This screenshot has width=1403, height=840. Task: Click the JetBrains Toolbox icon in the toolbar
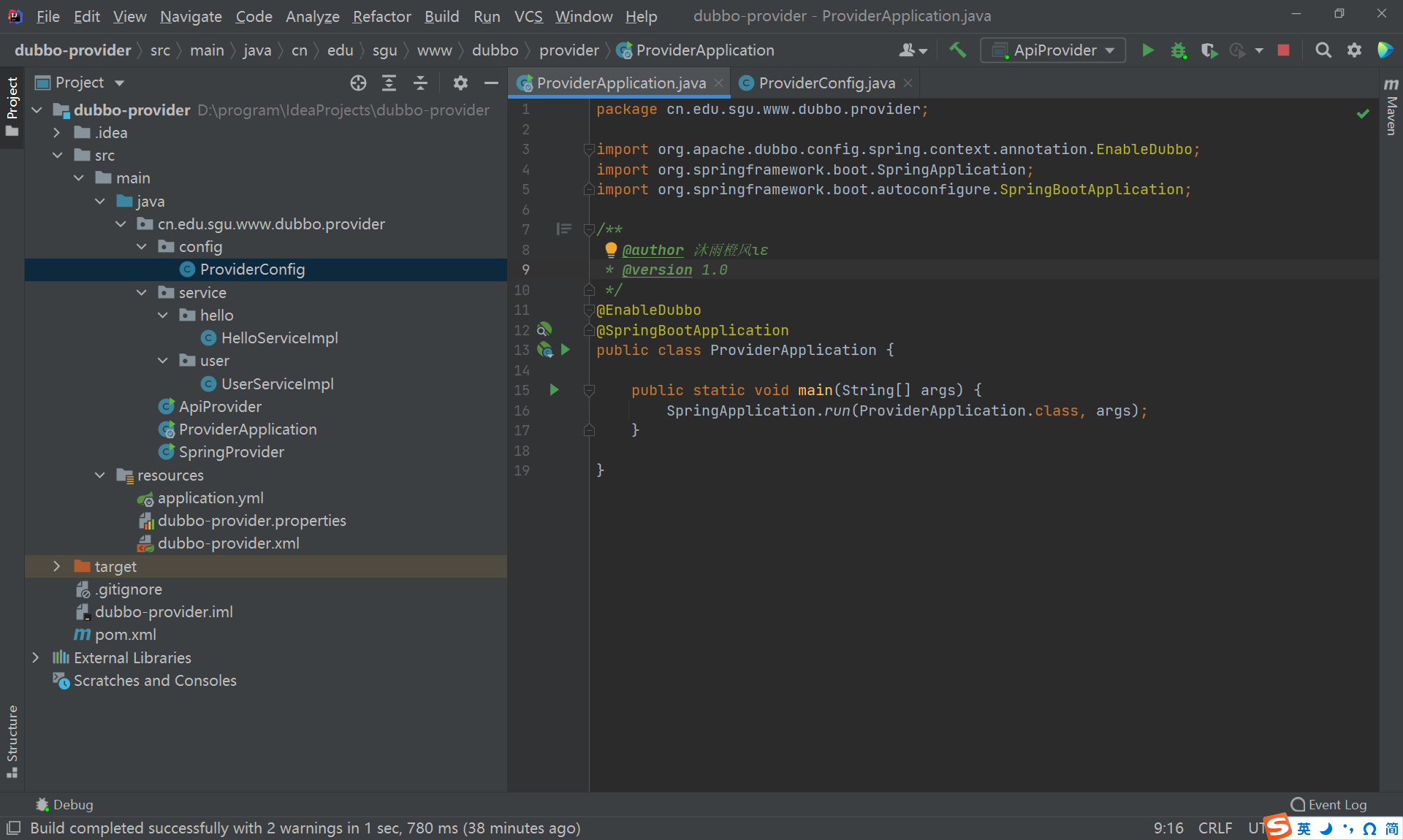pyautogui.click(x=1385, y=50)
